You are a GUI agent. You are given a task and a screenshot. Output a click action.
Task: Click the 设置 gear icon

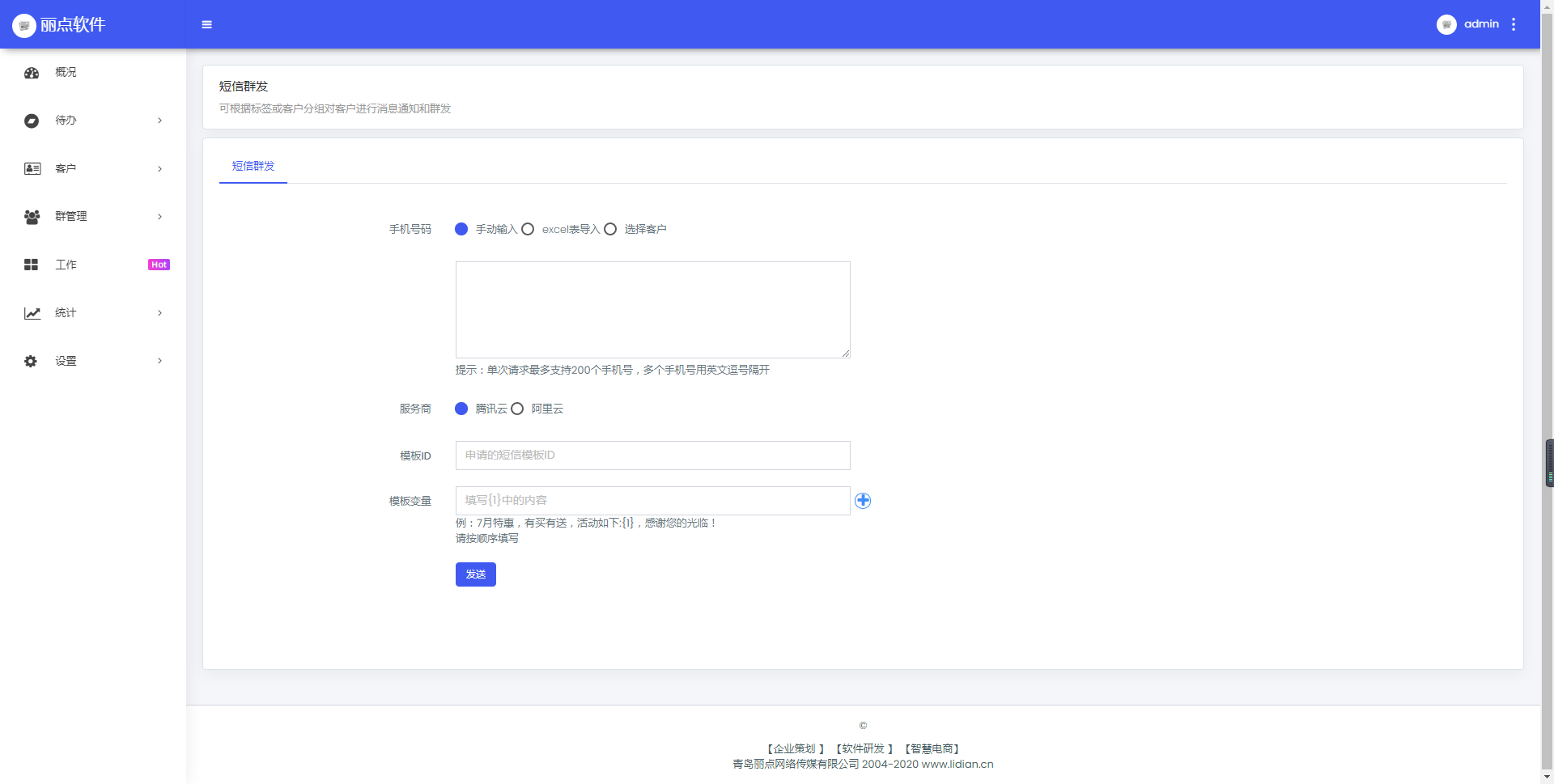click(31, 361)
